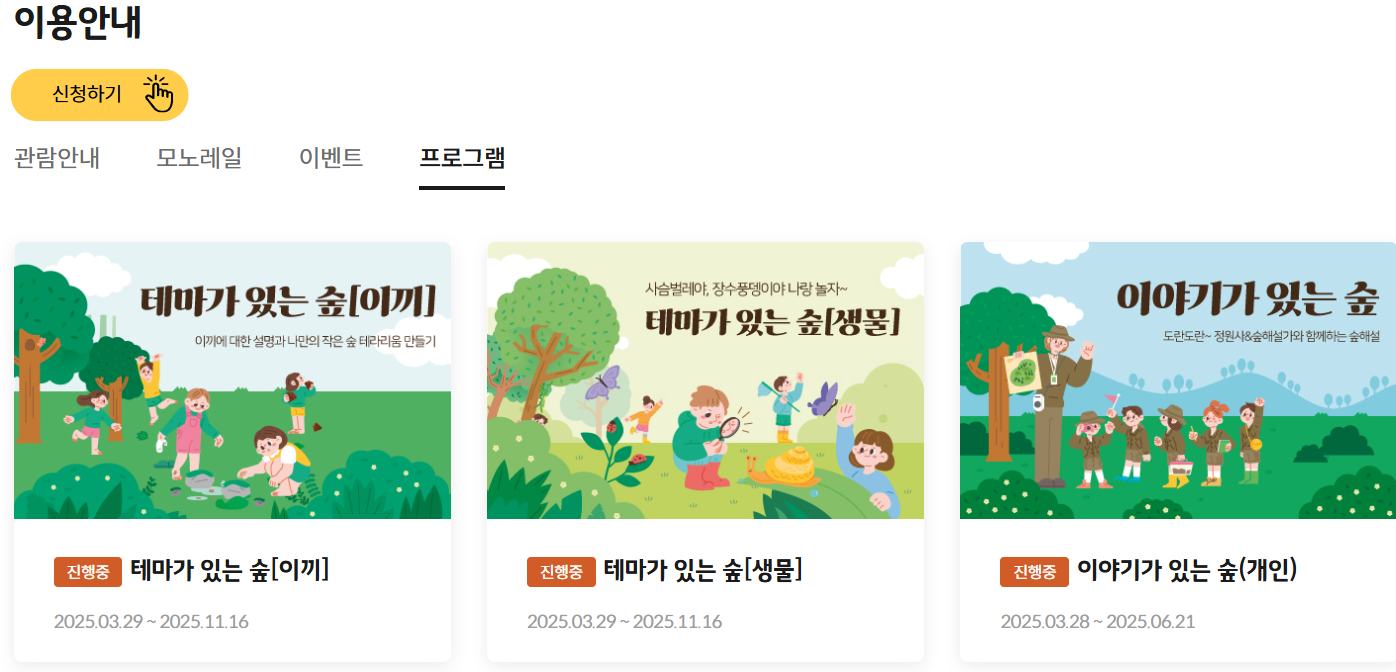Viewport: 1396px width, 672px height.
Task: Select the 프로그램 tab
Action: (462, 158)
